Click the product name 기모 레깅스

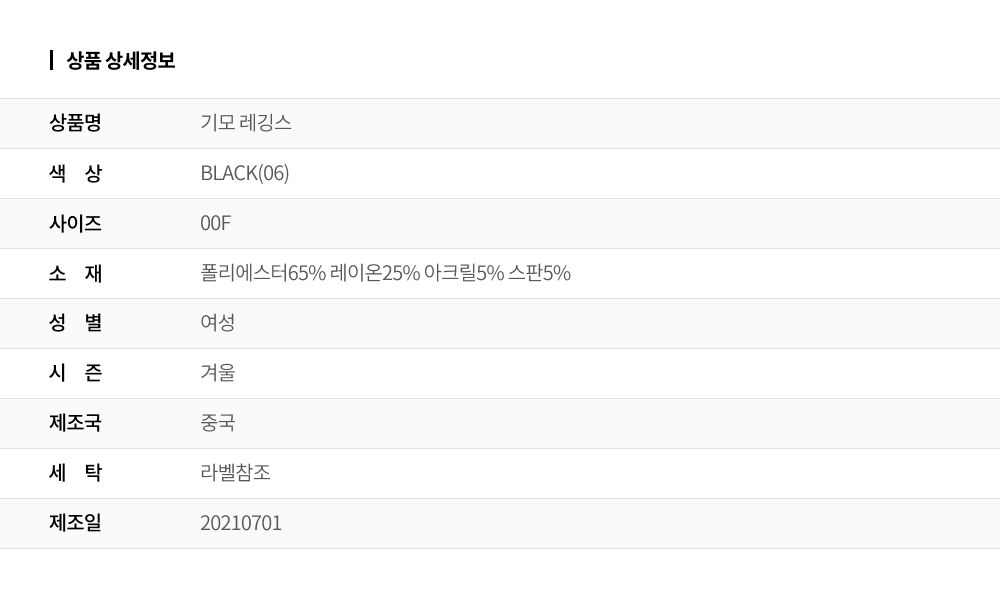click(246, 123)
